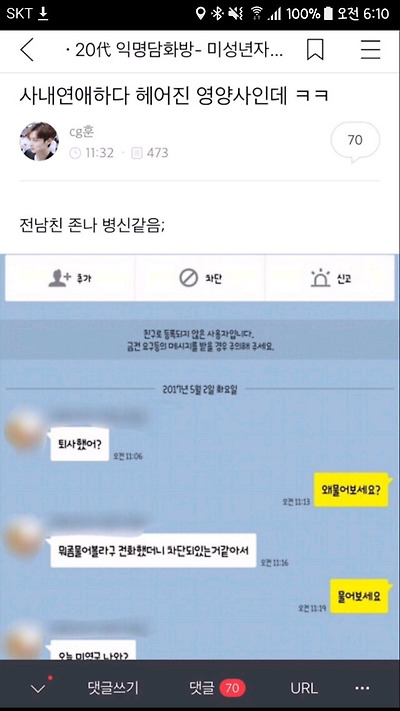Open the more options ellipsis
400x711 pixels.
[x=362, y=688]
